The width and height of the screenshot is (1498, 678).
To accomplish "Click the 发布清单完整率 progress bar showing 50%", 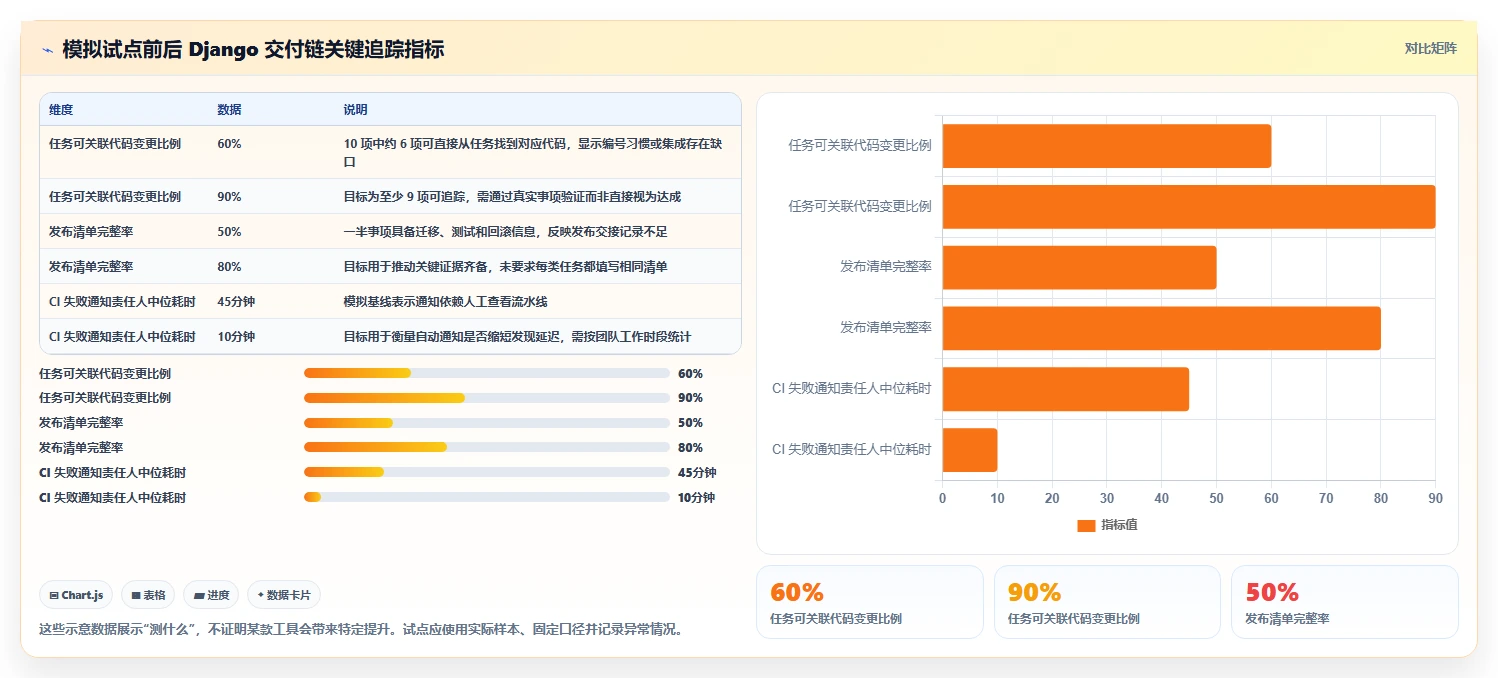I will tap(486, 423).
